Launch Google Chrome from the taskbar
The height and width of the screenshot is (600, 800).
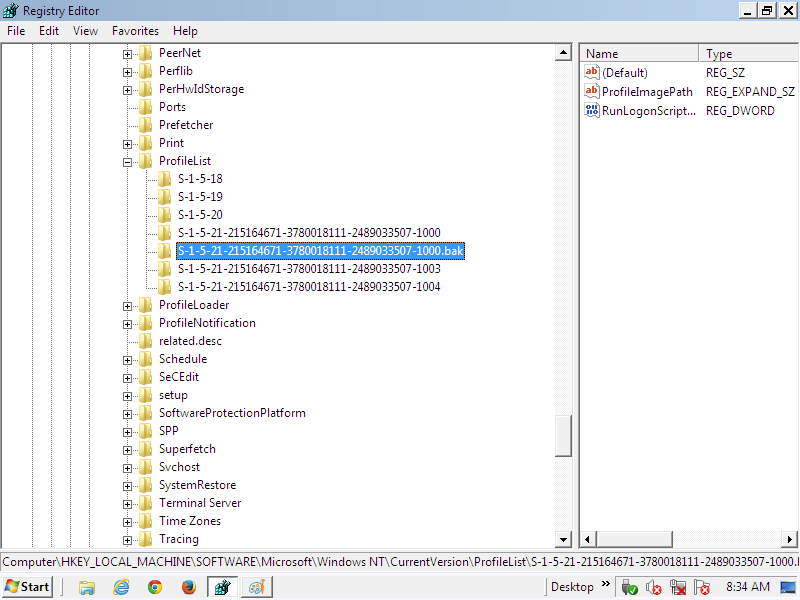pos(155,587)
